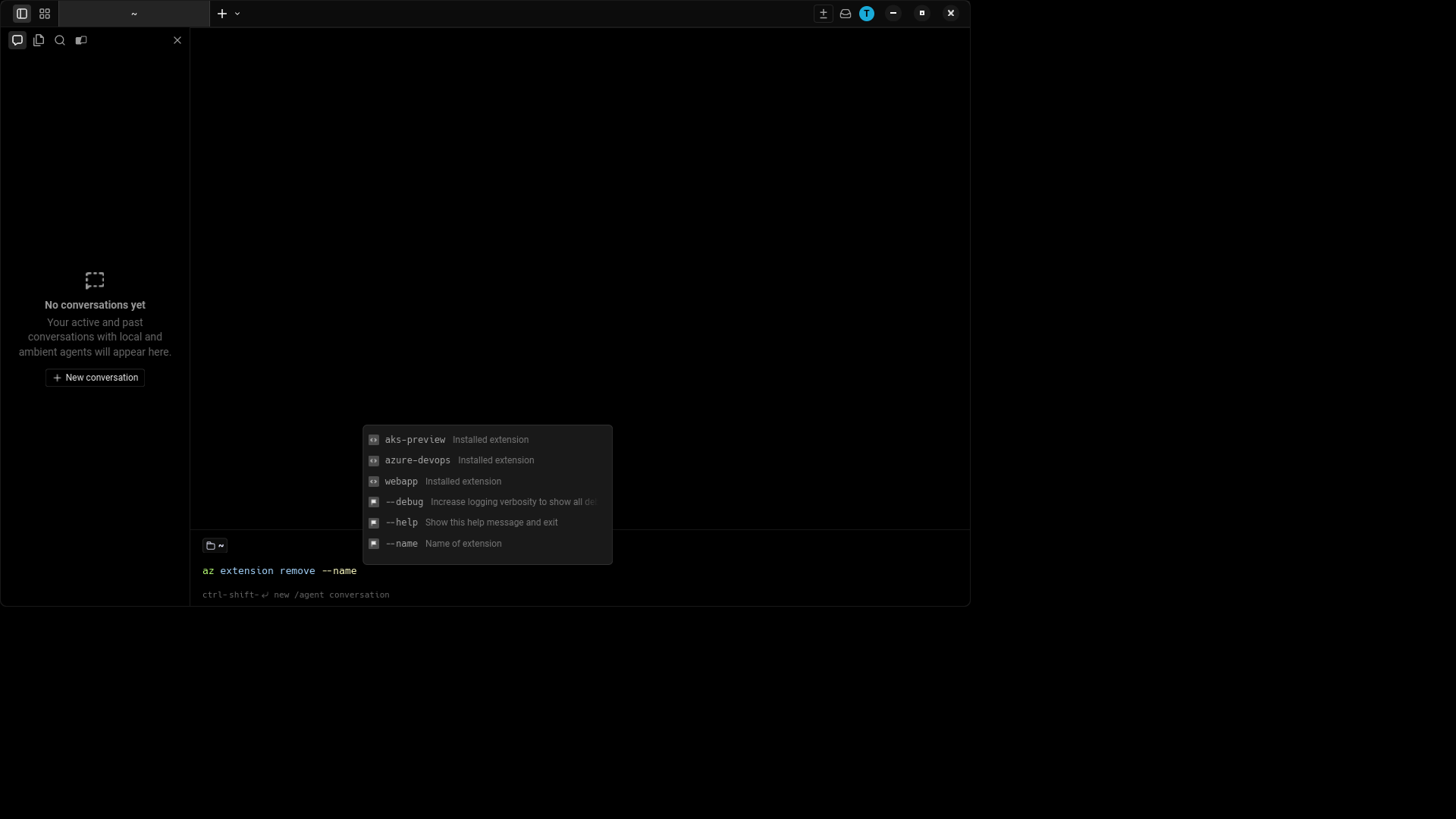Open the user avatar T
Viewport: 1456px width, 819px height.
(x=867, y=14)
